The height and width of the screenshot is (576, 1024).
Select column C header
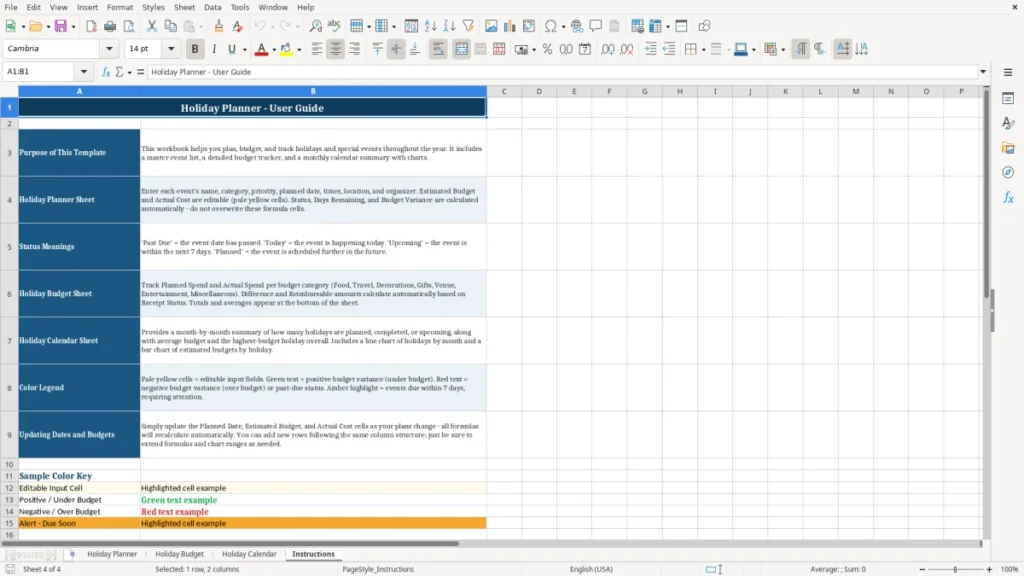coord(504,91)
